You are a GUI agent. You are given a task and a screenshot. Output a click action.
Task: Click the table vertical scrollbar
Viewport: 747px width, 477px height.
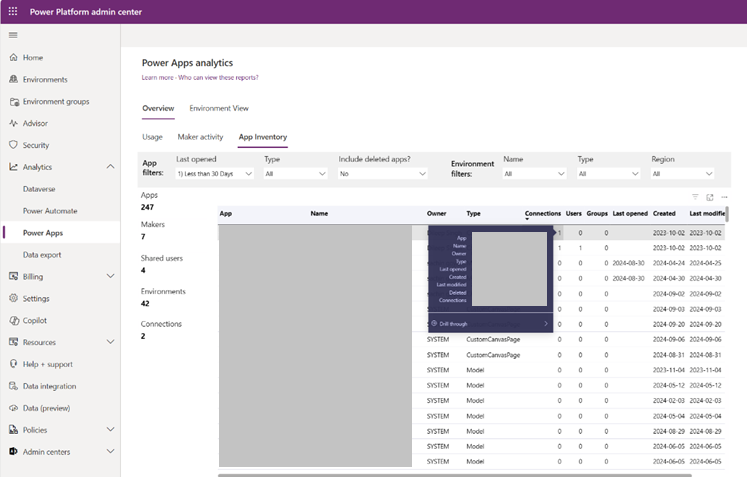point(727,213)
